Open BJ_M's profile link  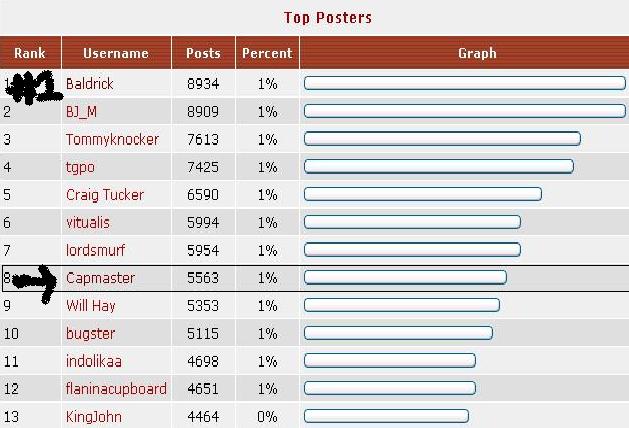tap(81, 111)
